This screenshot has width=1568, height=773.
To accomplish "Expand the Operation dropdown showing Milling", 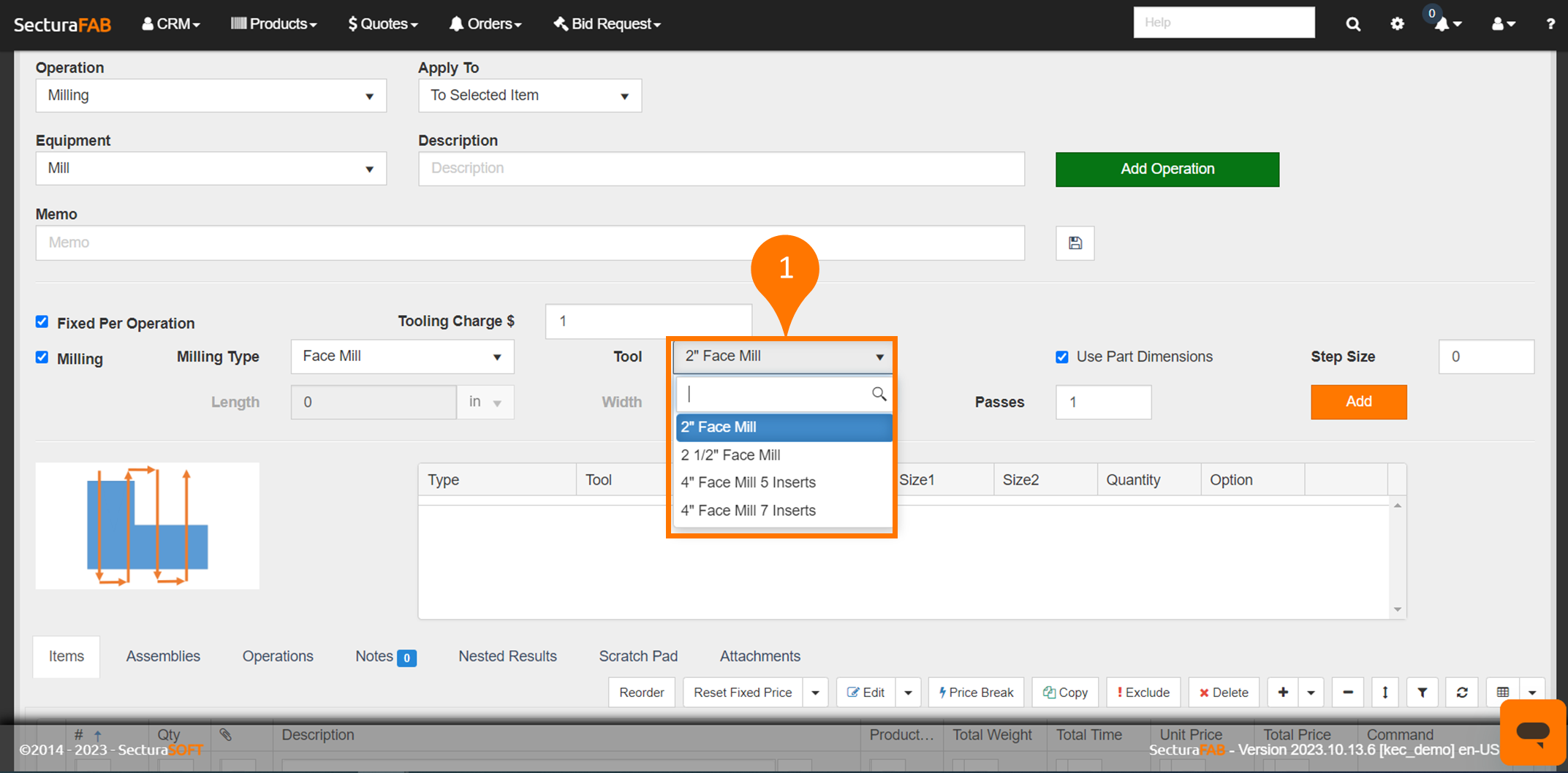I will pos(211,96).
